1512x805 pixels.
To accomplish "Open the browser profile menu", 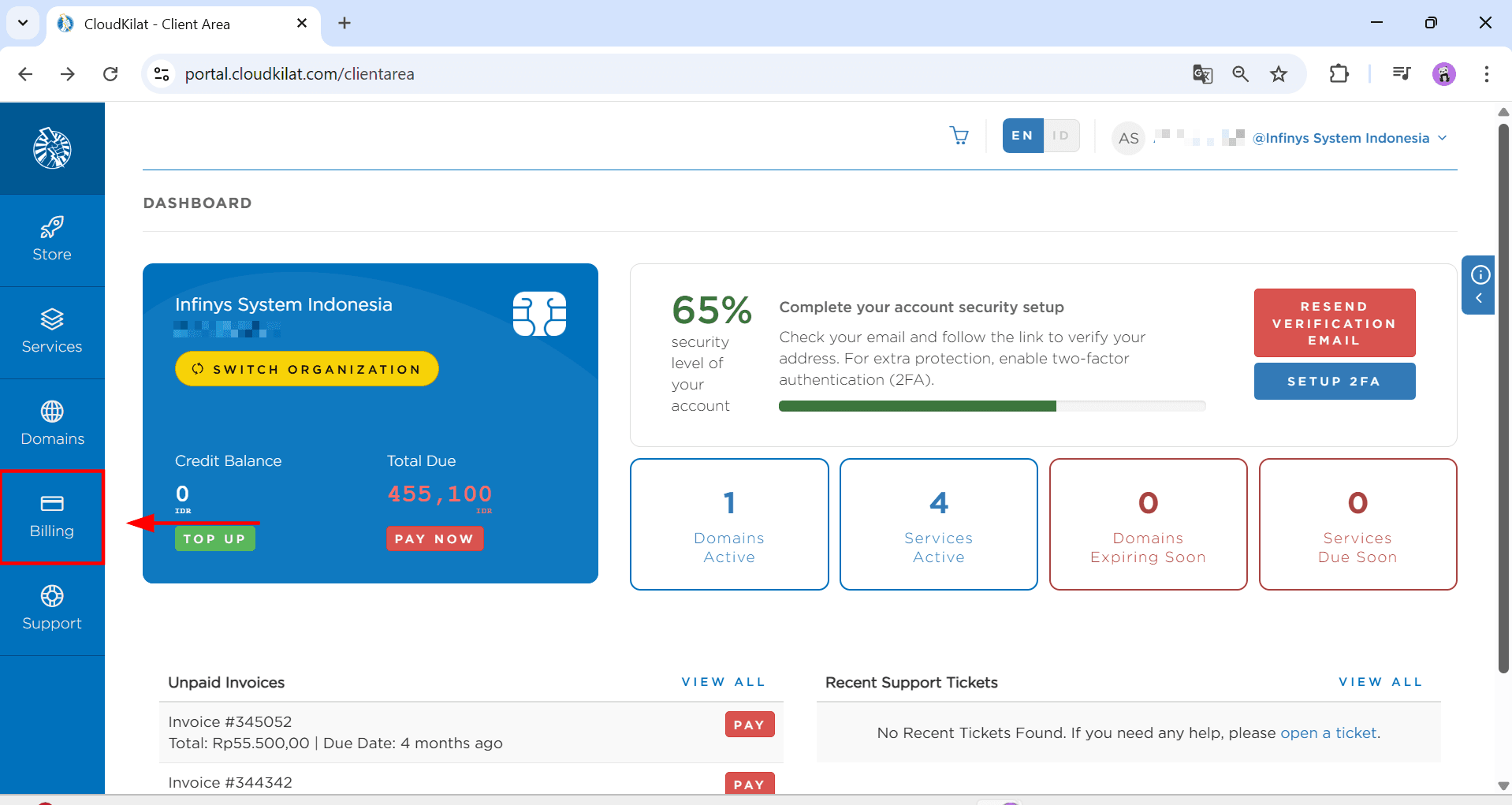I will pyautogui.click(x=1444, y=73).
